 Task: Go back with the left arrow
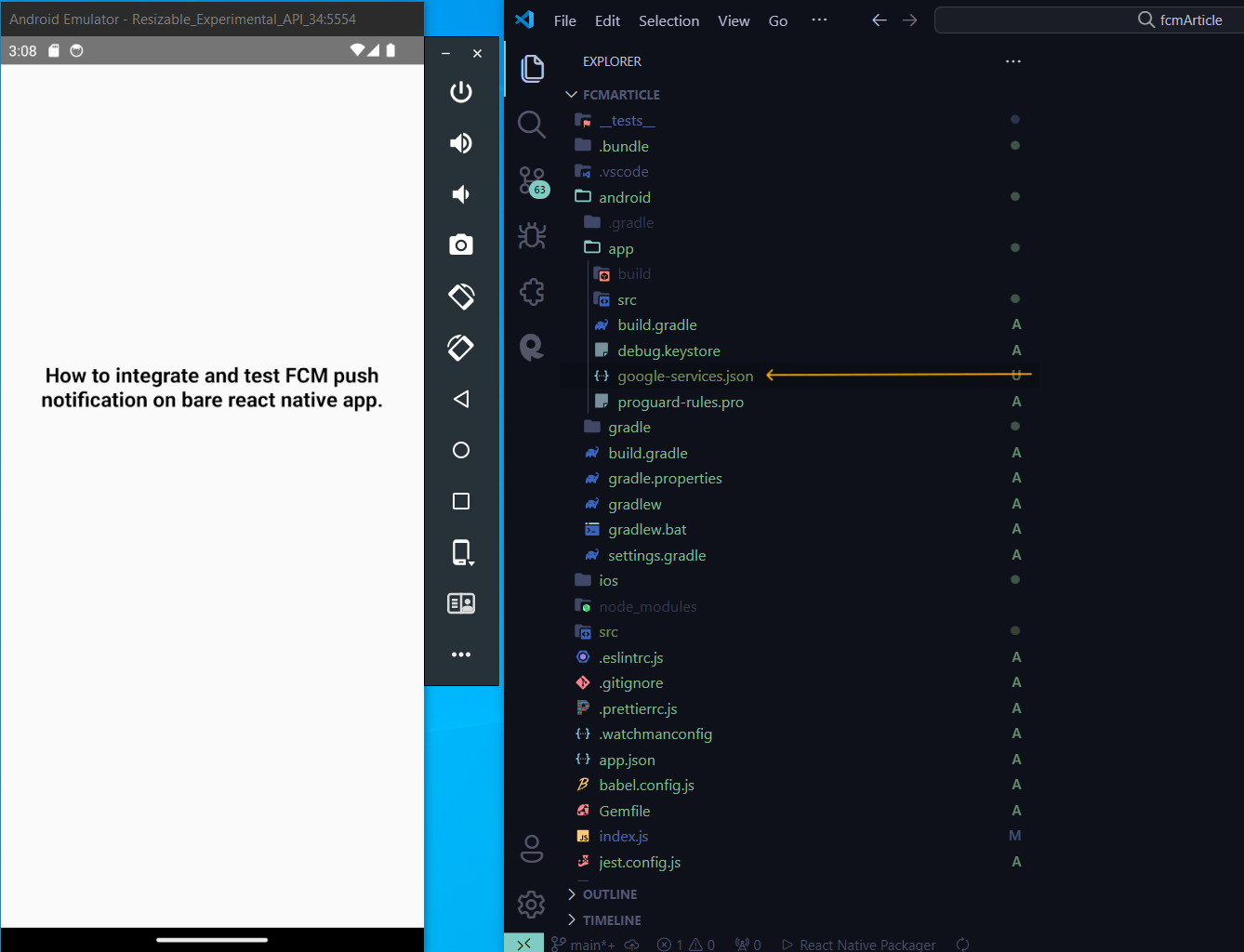879,20
